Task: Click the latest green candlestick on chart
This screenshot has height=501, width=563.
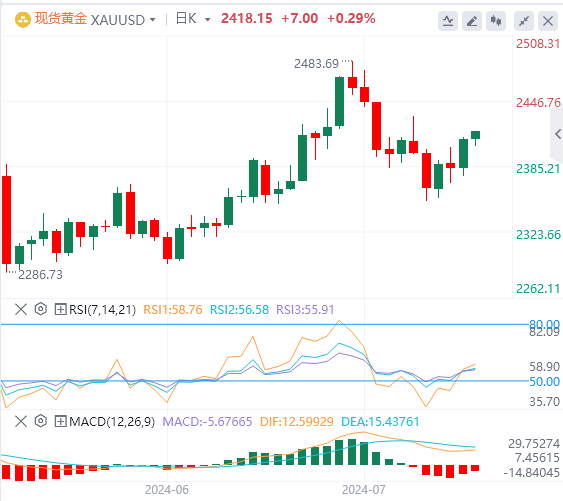Action: tap(475, 135)
